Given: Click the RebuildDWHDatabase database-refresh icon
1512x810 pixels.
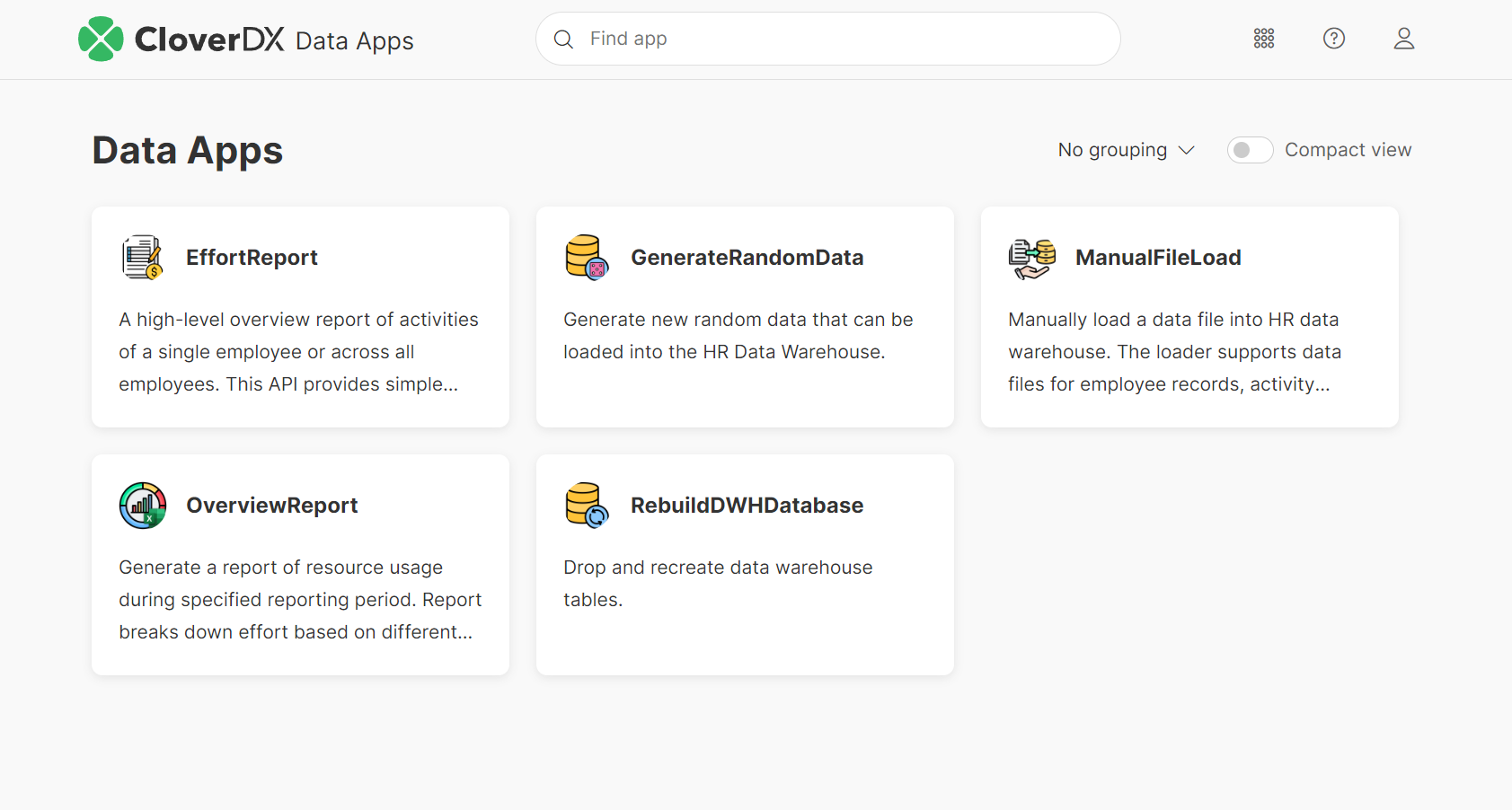Looking at the screenshot, I should coord(587,505).
